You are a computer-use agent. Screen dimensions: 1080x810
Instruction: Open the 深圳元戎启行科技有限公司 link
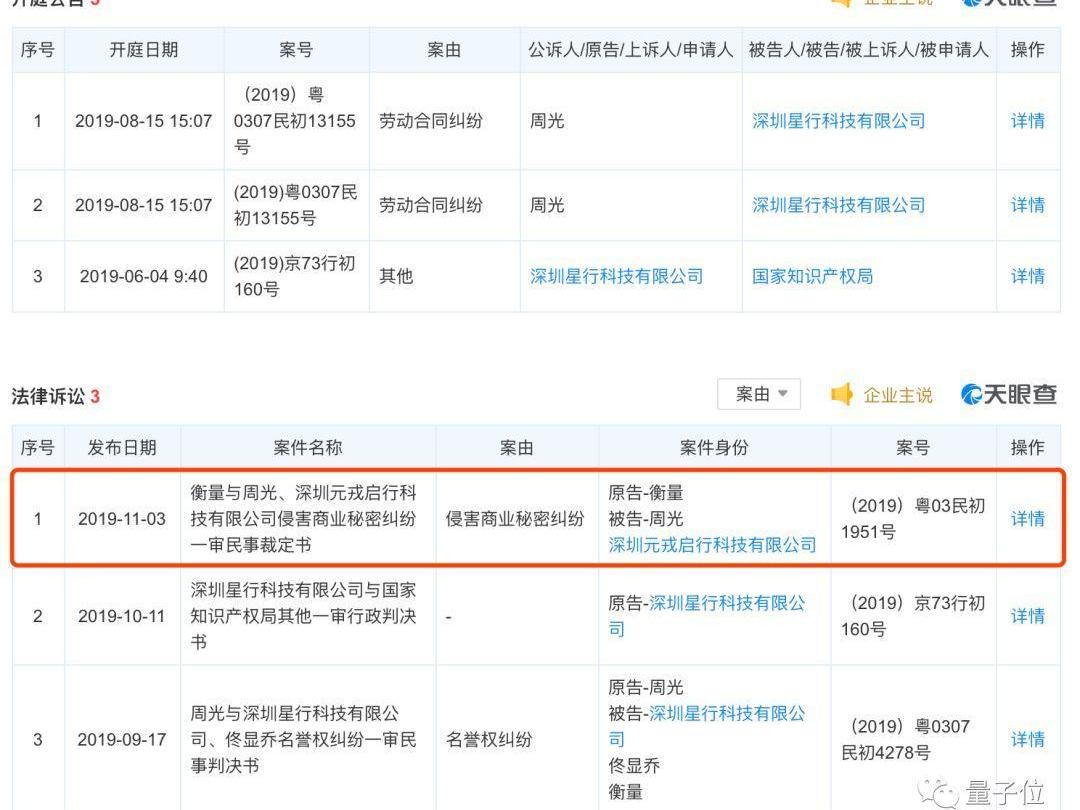click(x=712, y=545)
